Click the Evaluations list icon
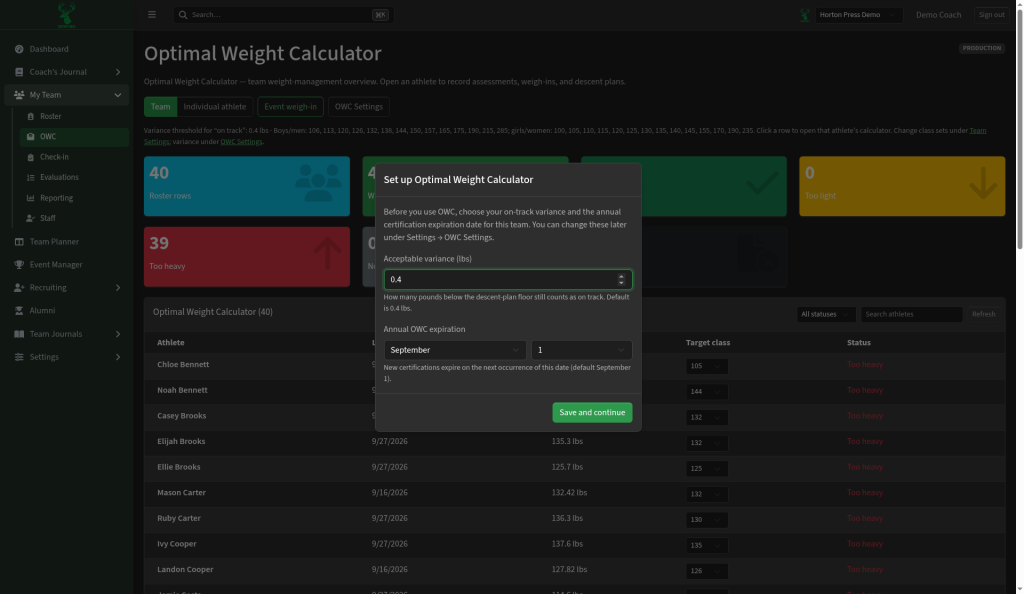Viewport: 1024px width, 594px height. pos(31,177)
